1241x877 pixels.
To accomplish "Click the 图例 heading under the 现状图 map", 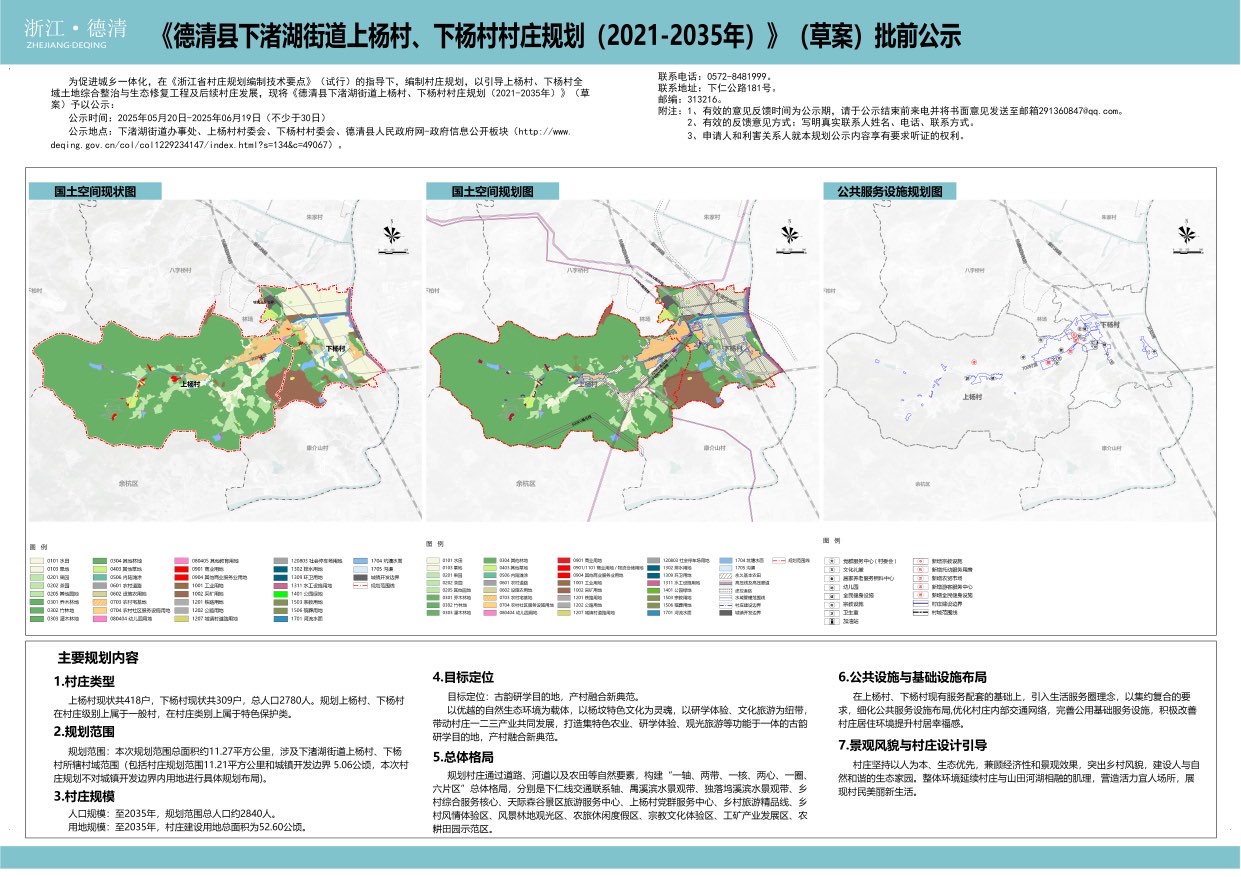I will (38, 547).
